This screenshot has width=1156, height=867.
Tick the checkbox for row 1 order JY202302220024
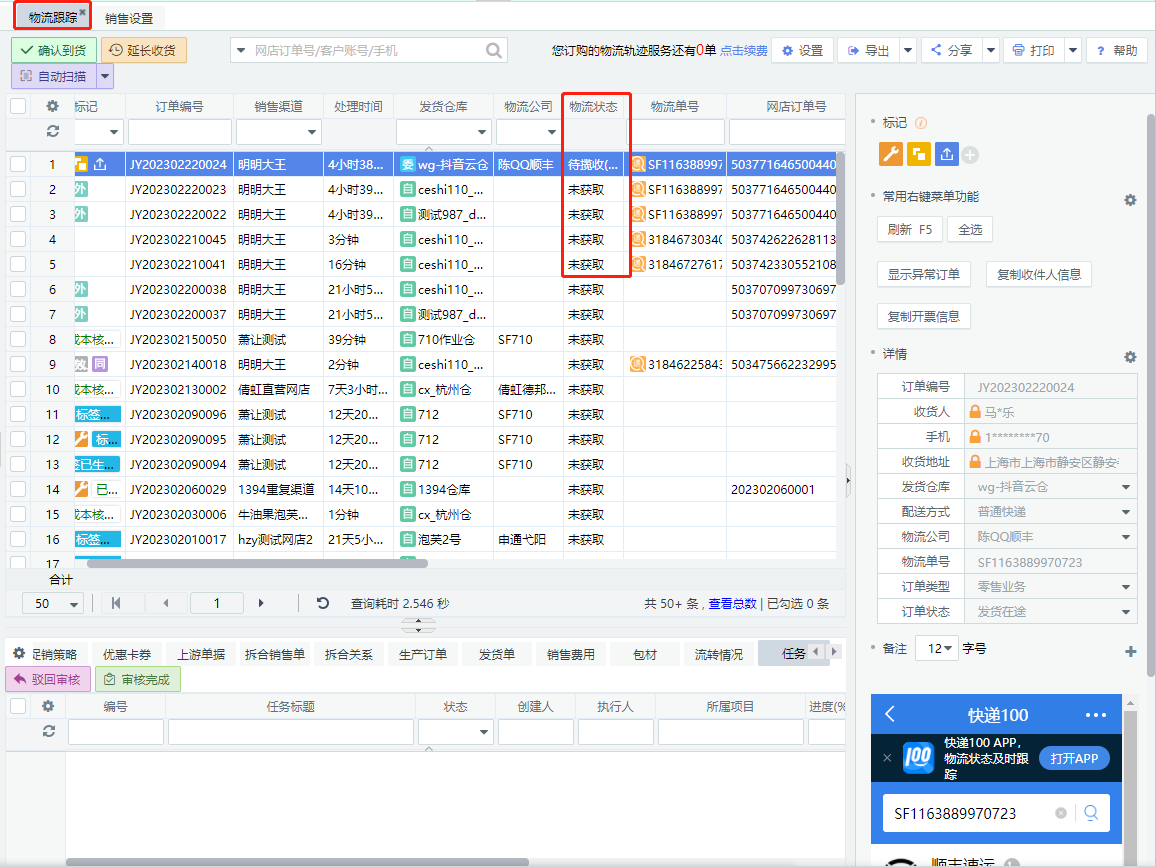[x=18, y=164]
